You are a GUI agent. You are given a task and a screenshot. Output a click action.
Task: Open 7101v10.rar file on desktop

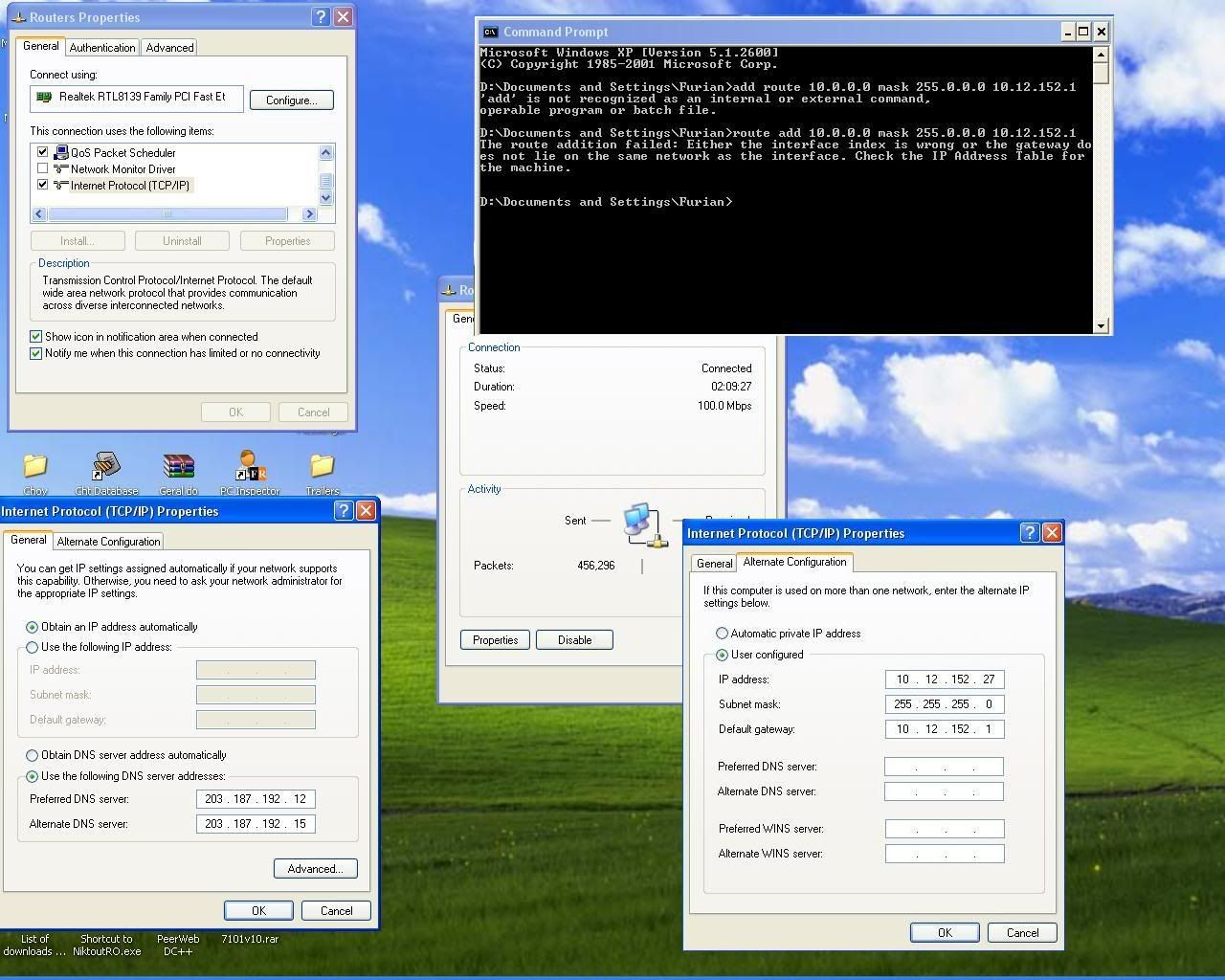250,940
